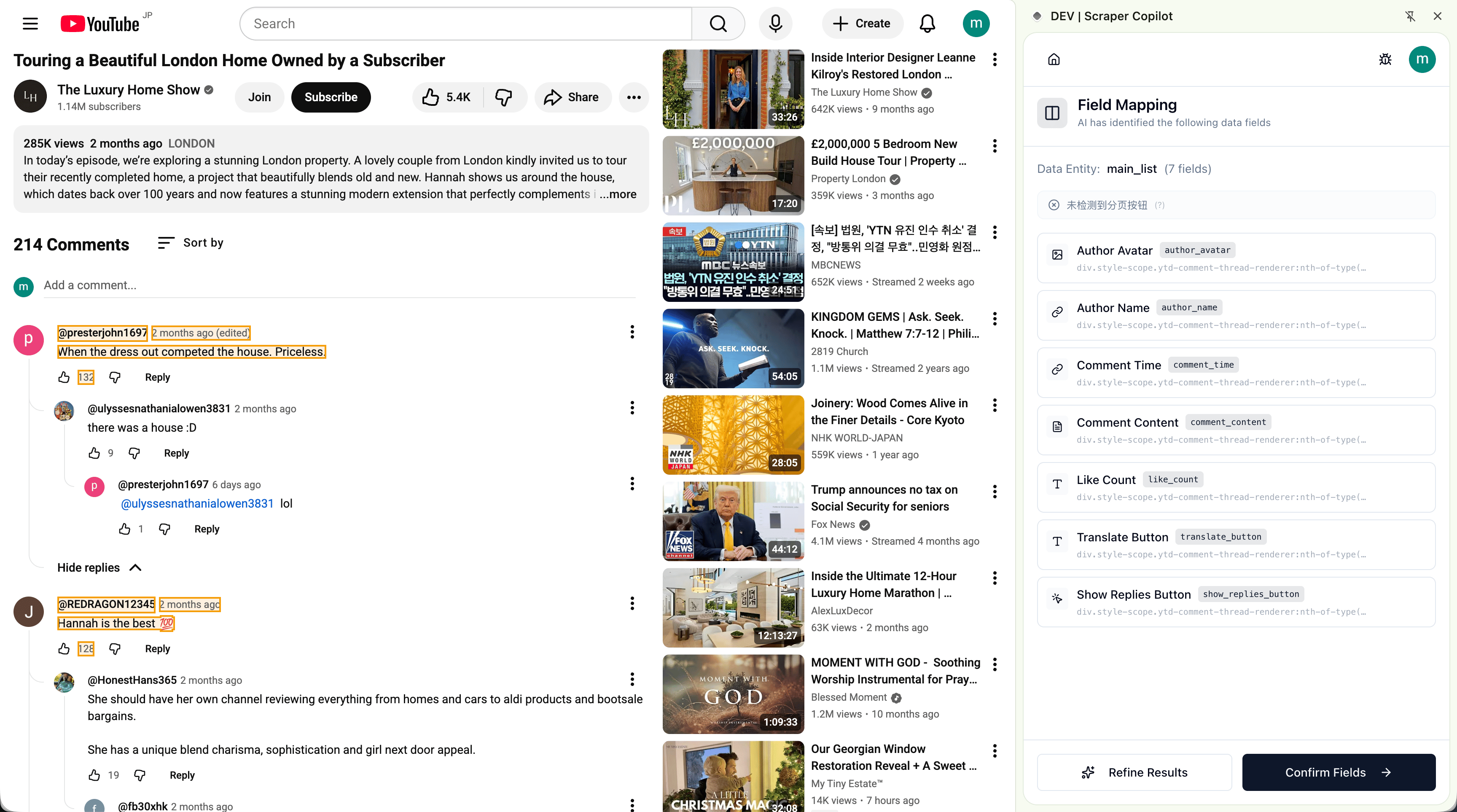Collapse replies with Hide replies chevron
The width and height of the screenshot is (1457, 812).
pos(136,568)
